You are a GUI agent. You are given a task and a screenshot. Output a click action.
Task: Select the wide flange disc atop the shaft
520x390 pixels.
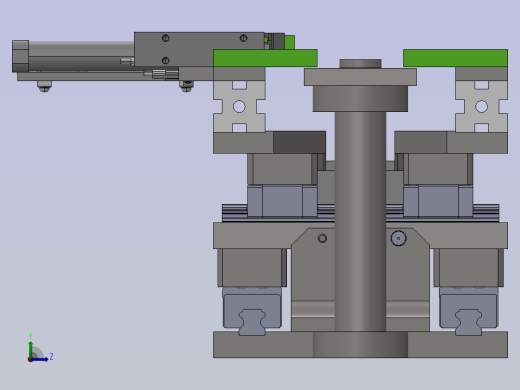360,77
